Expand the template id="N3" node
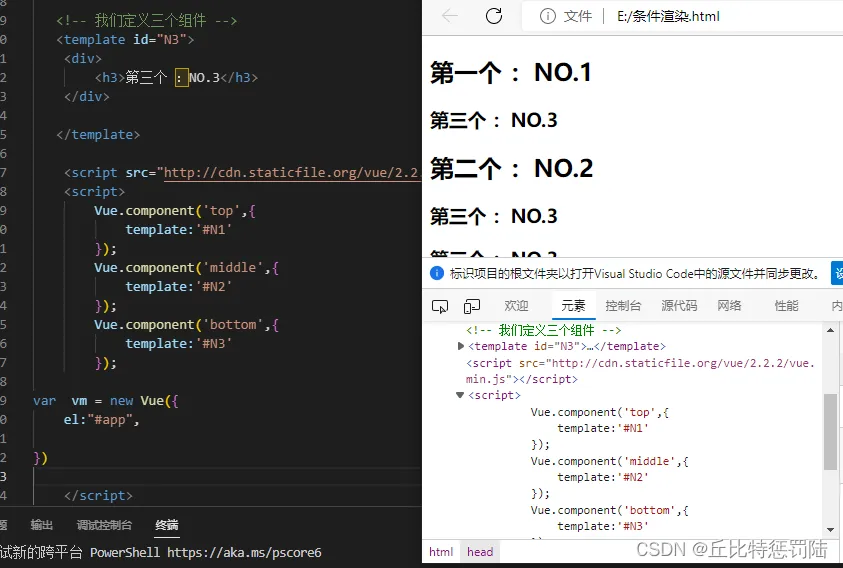This screenshot has height=568, width=843. tap(460, 346)
